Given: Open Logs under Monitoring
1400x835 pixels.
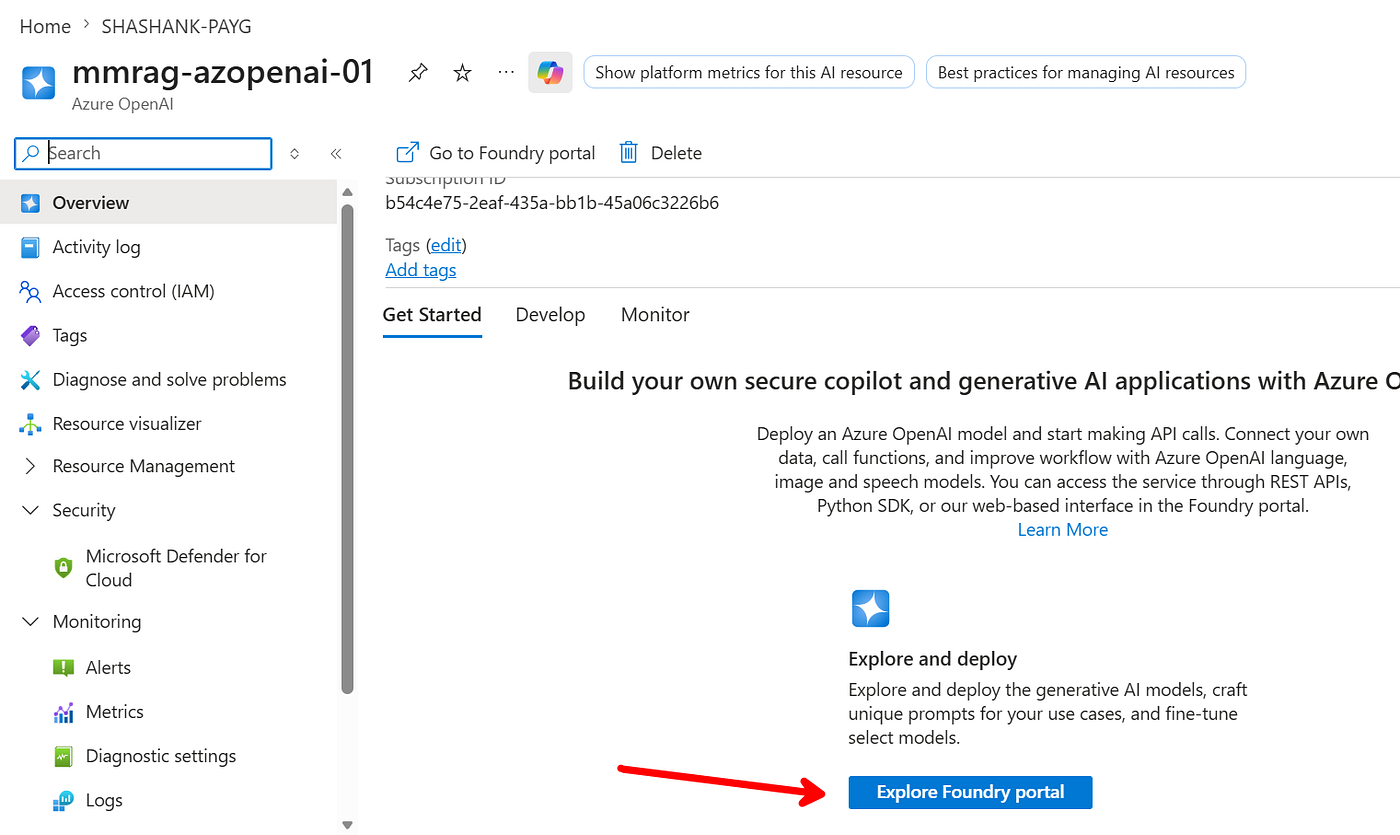Looking at the screenshot, I should pyautogui.click(x=104, y=800).
